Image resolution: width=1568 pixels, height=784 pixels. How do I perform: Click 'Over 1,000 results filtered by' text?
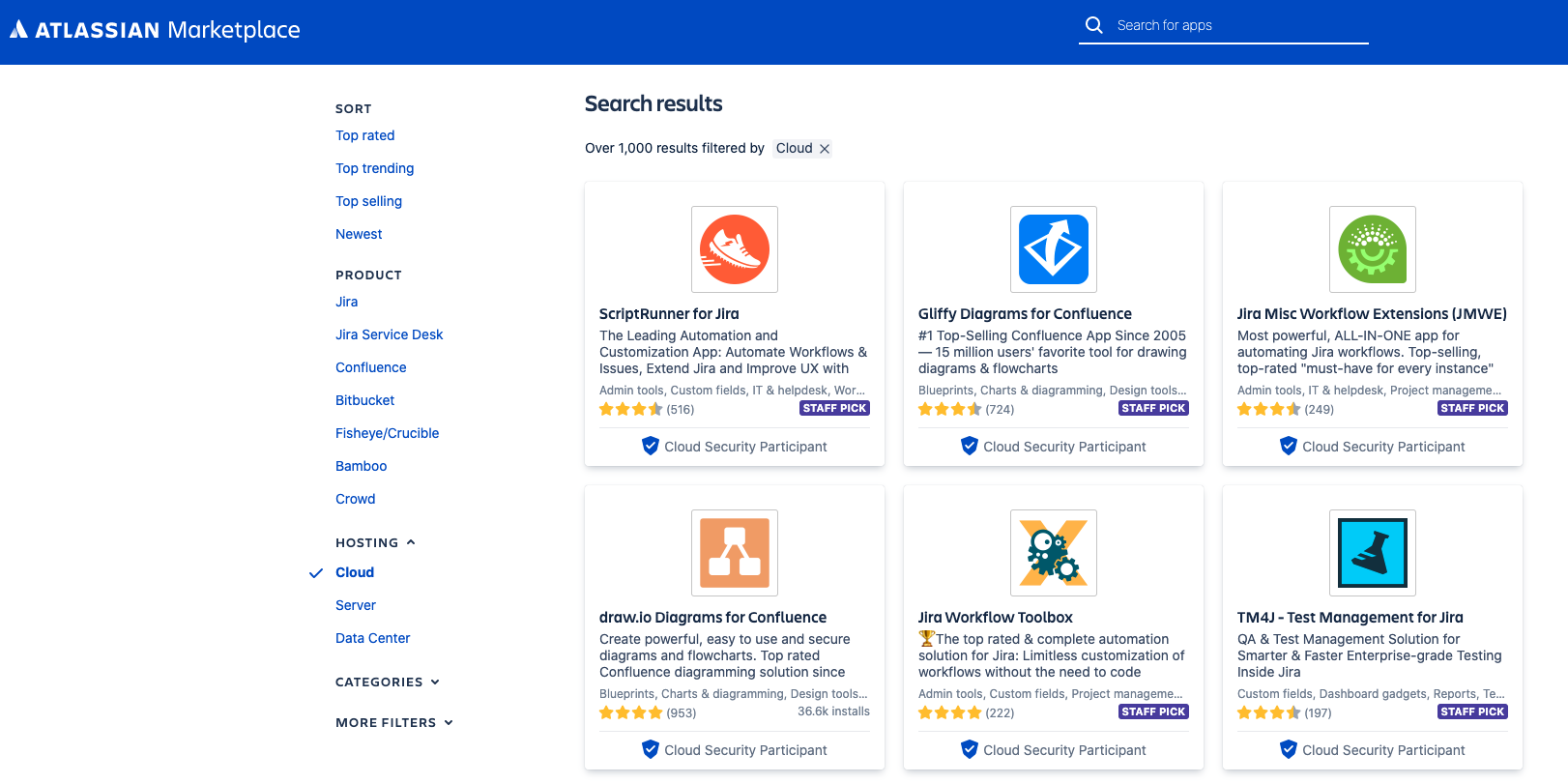pyautogui.click(x=675, y=148)
